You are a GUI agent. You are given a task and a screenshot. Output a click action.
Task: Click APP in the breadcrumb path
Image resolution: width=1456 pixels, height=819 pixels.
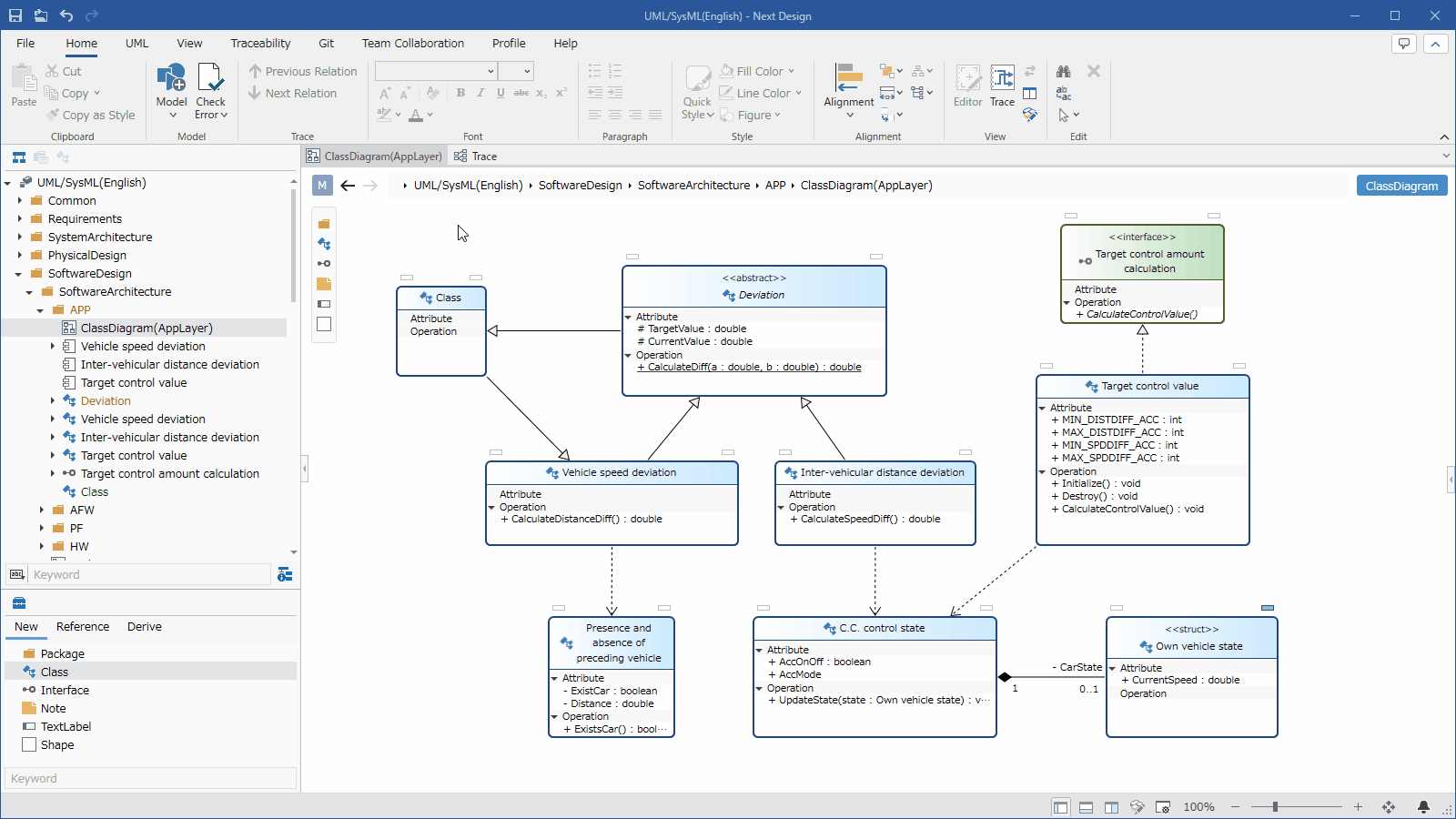[775, 185]
